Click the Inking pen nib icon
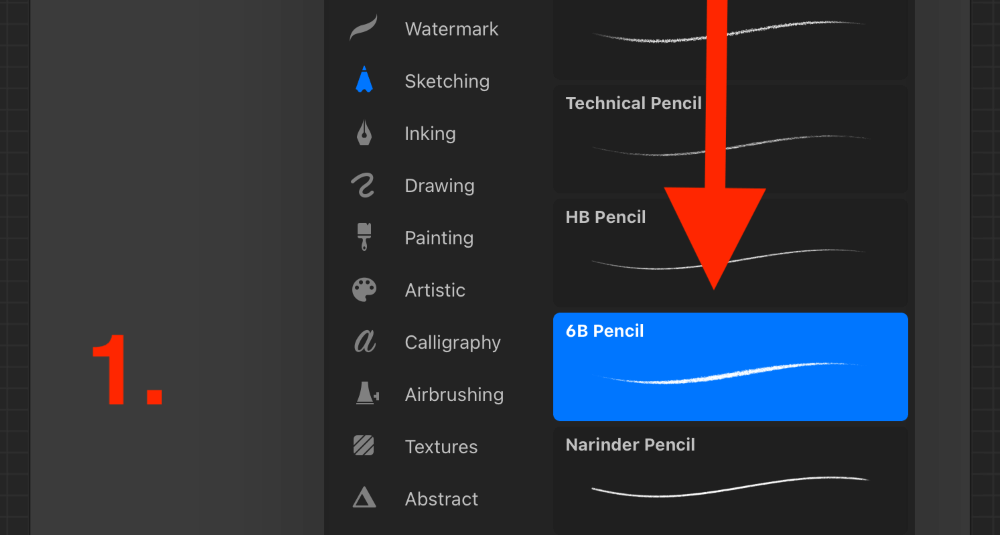The height and width of the screenshot is (535, 1000). (x=364, y=133)
